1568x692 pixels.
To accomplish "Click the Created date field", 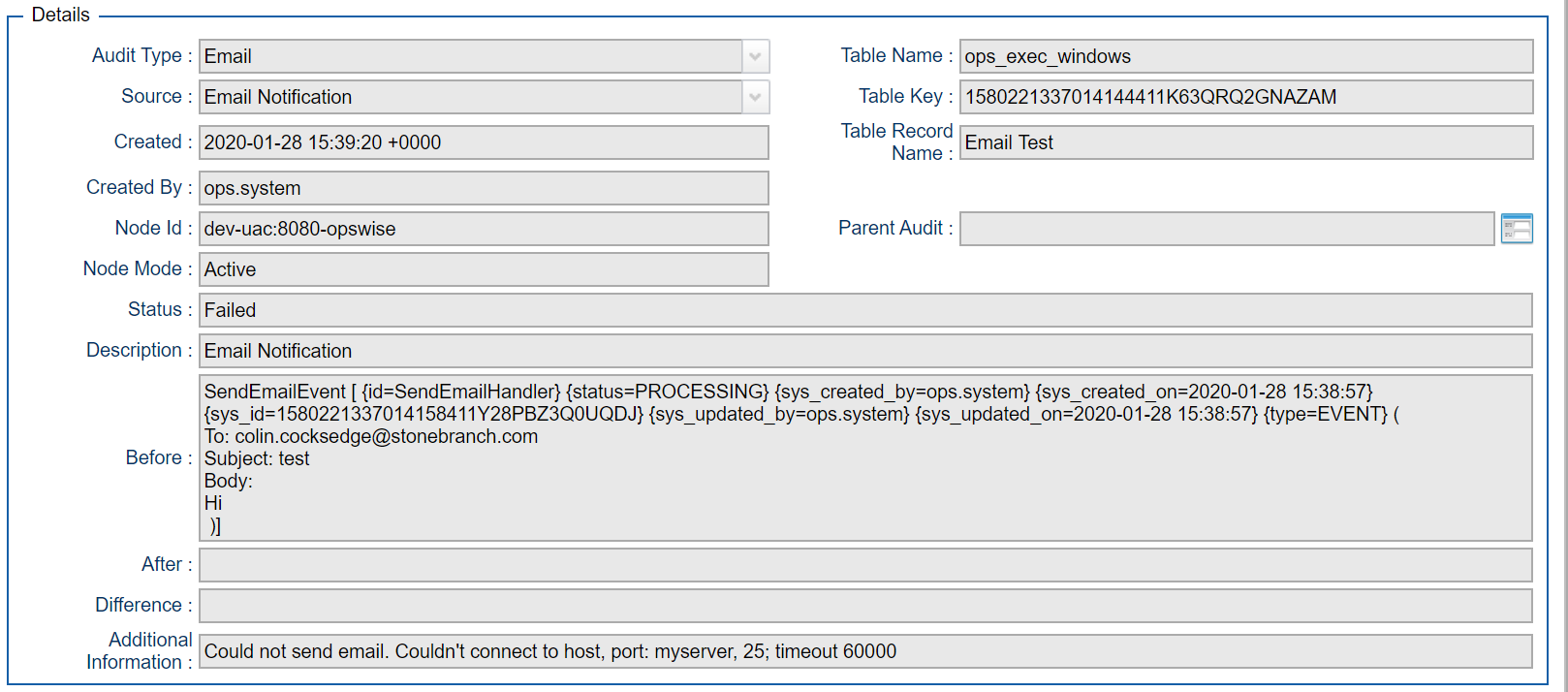I will pos(483,142).
